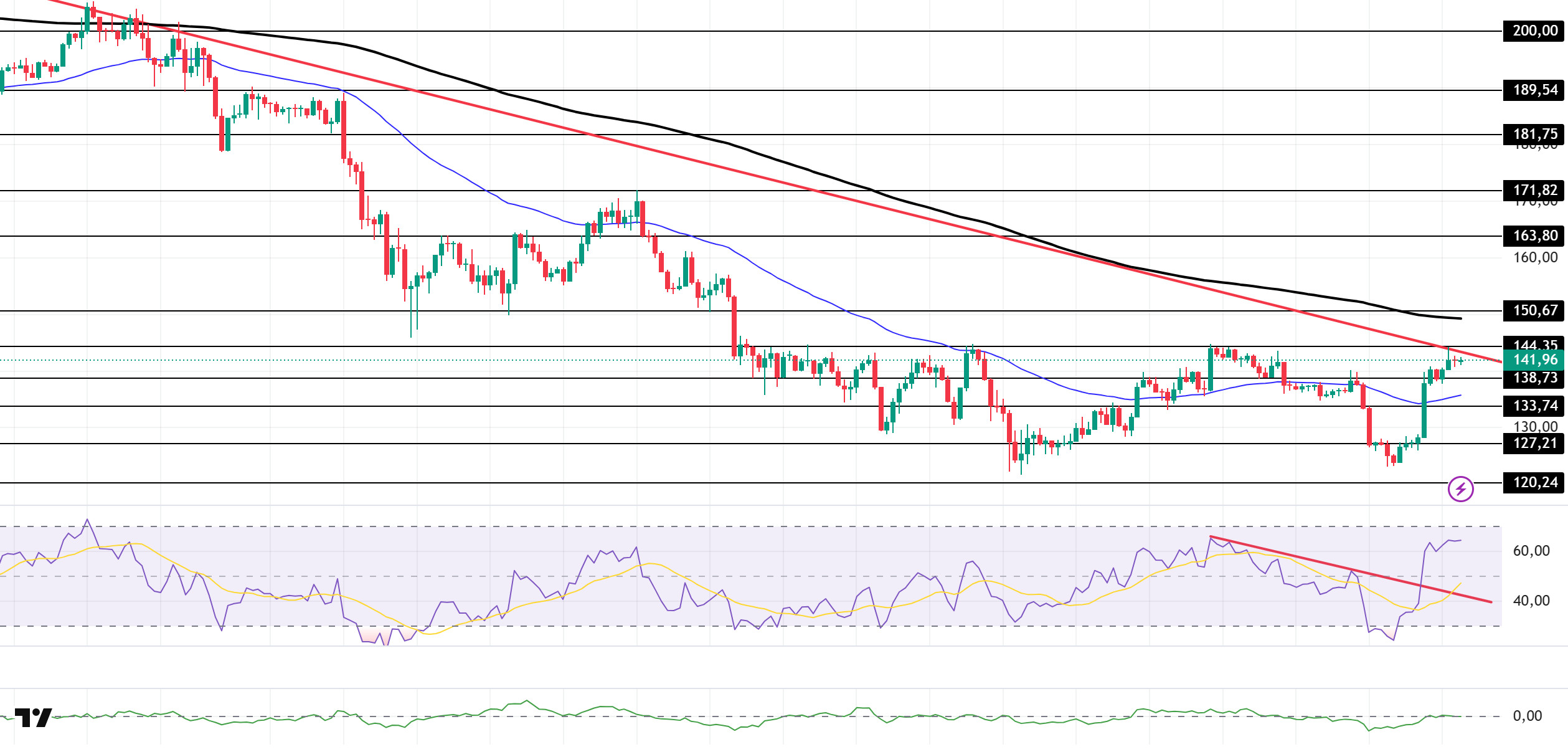The width and height of the screenshot is (1568, 752).
Task: Select the end of black moving average line
Action: pos(1460,318)
